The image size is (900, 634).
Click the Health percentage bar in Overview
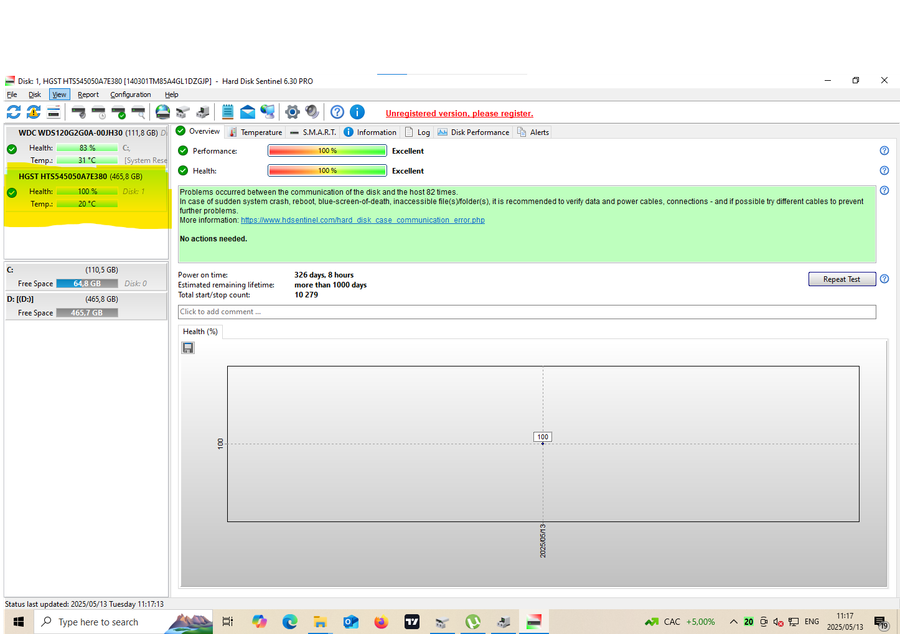pos(327,171)
